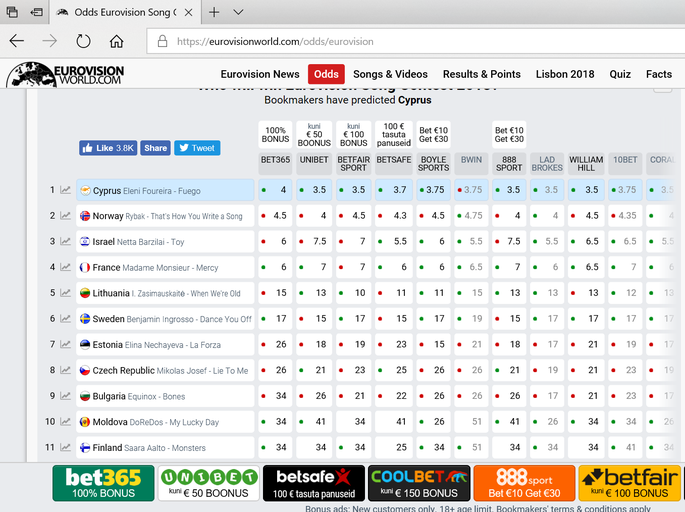
Task: Open the browser home page
Action: click(116, 41)
